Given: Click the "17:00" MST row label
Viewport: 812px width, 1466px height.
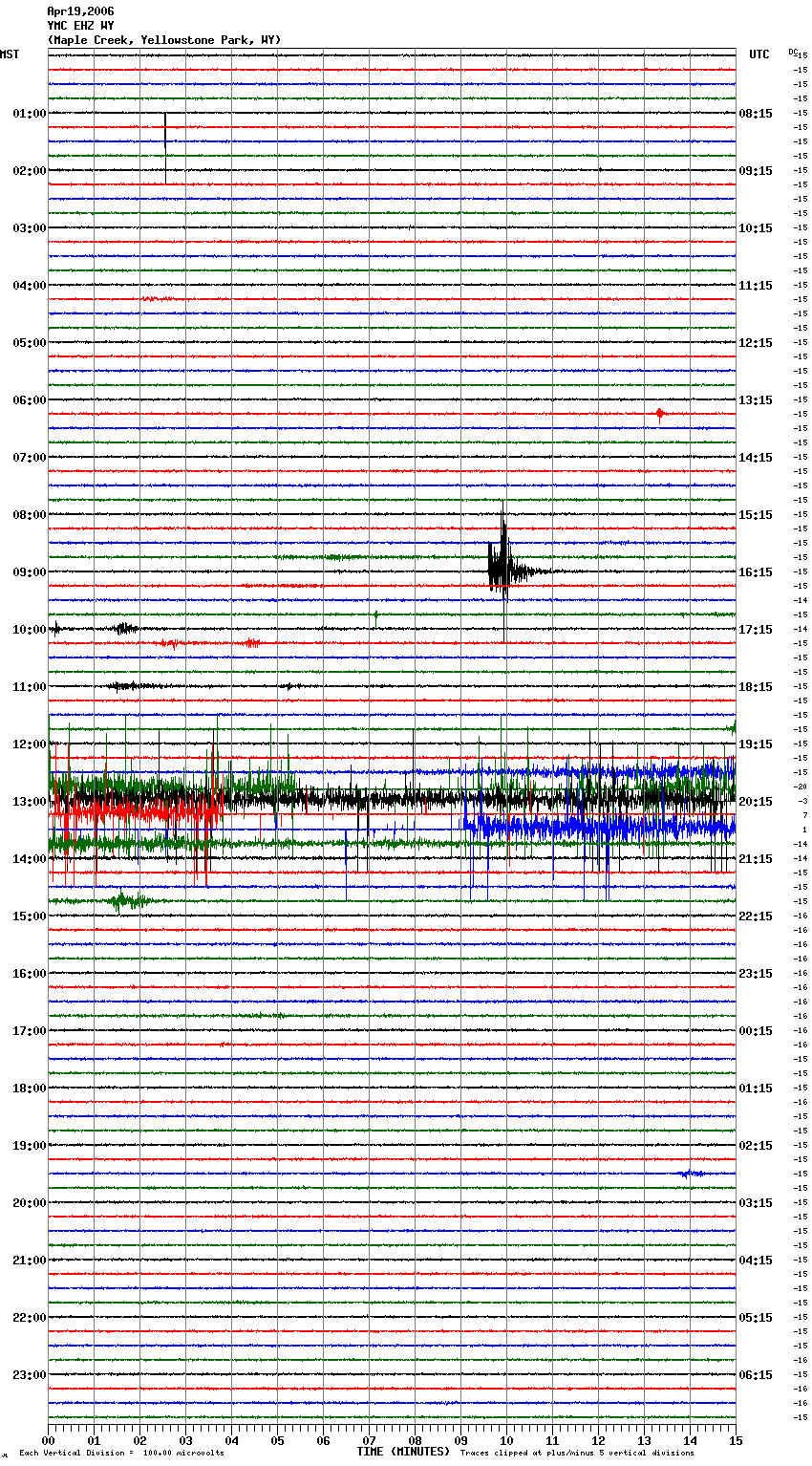Looking at the screenshot, I should 30,1031.
